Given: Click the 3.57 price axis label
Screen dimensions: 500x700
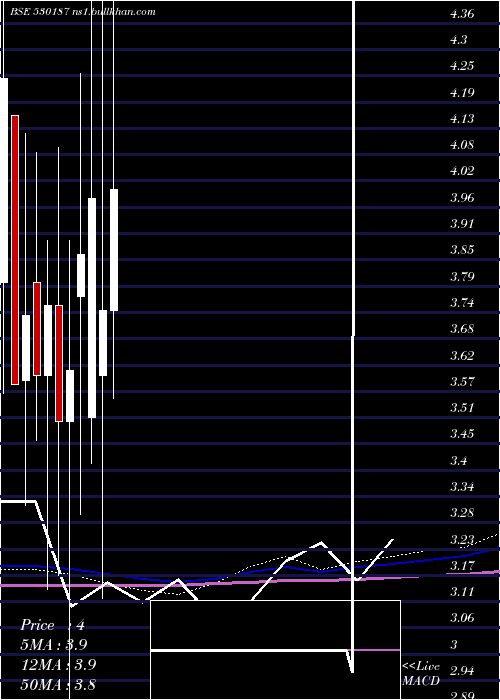Looking at the screenshot, I should [x=462, y=381].
